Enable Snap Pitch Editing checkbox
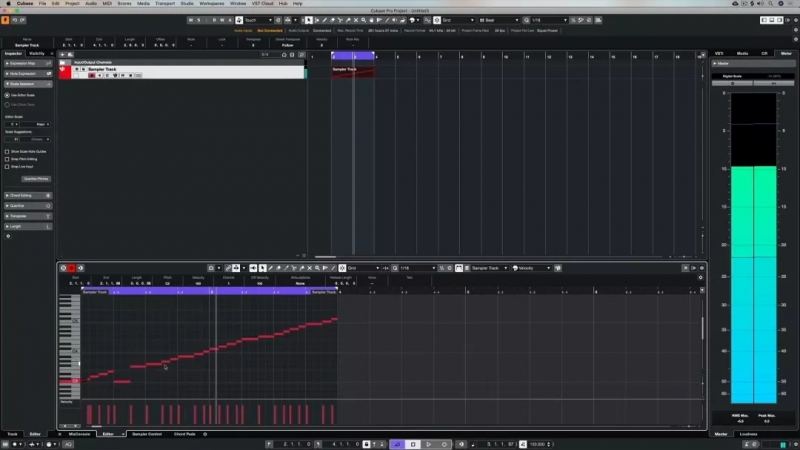Viewport: 800px width, 450px height. (7, 159)
